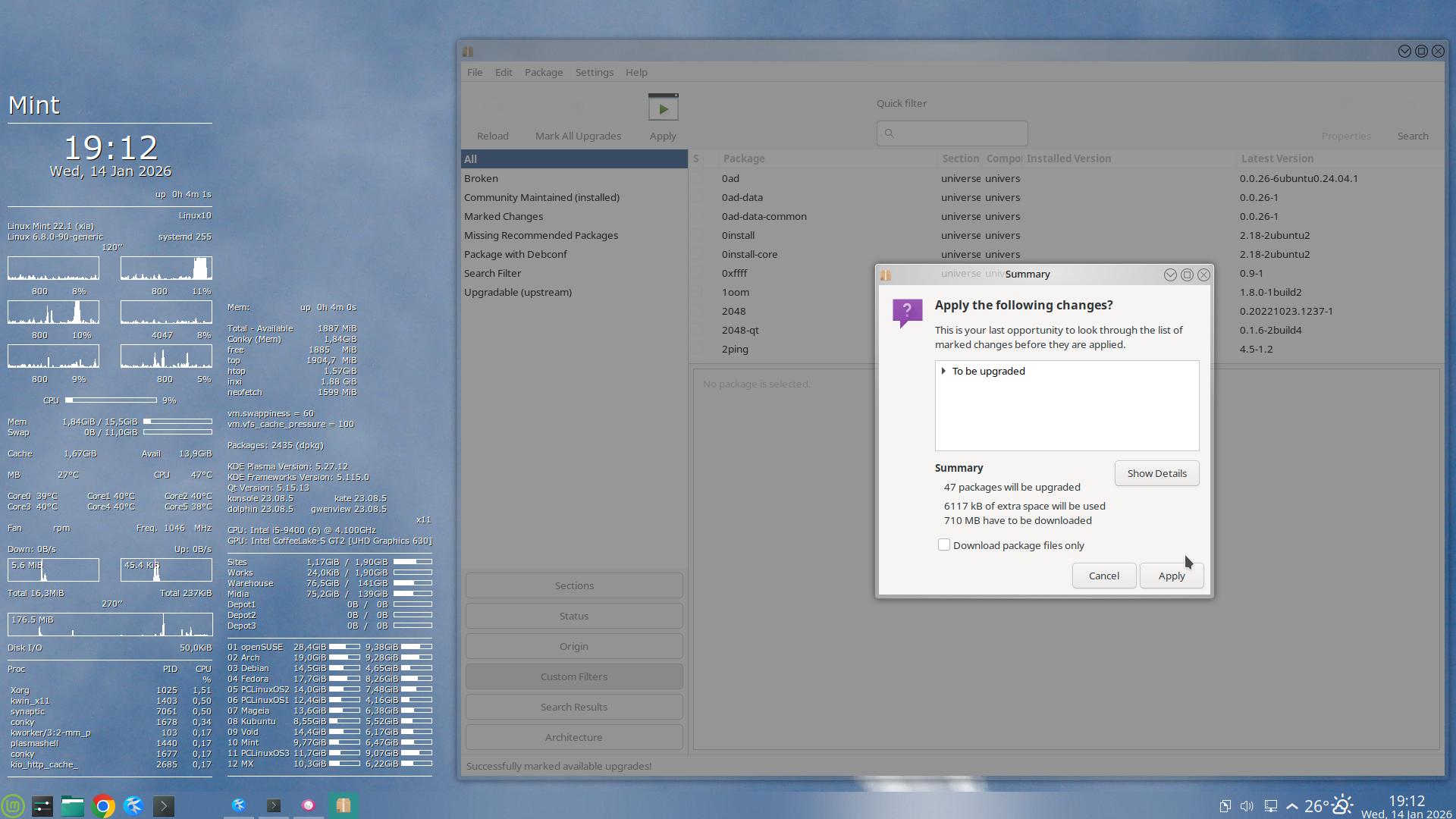Image resolution: width=1456 pixels, height=819 pixels.
Task: Click Cancel in the Summary dialog
Action: click(x=1103, y=576)
